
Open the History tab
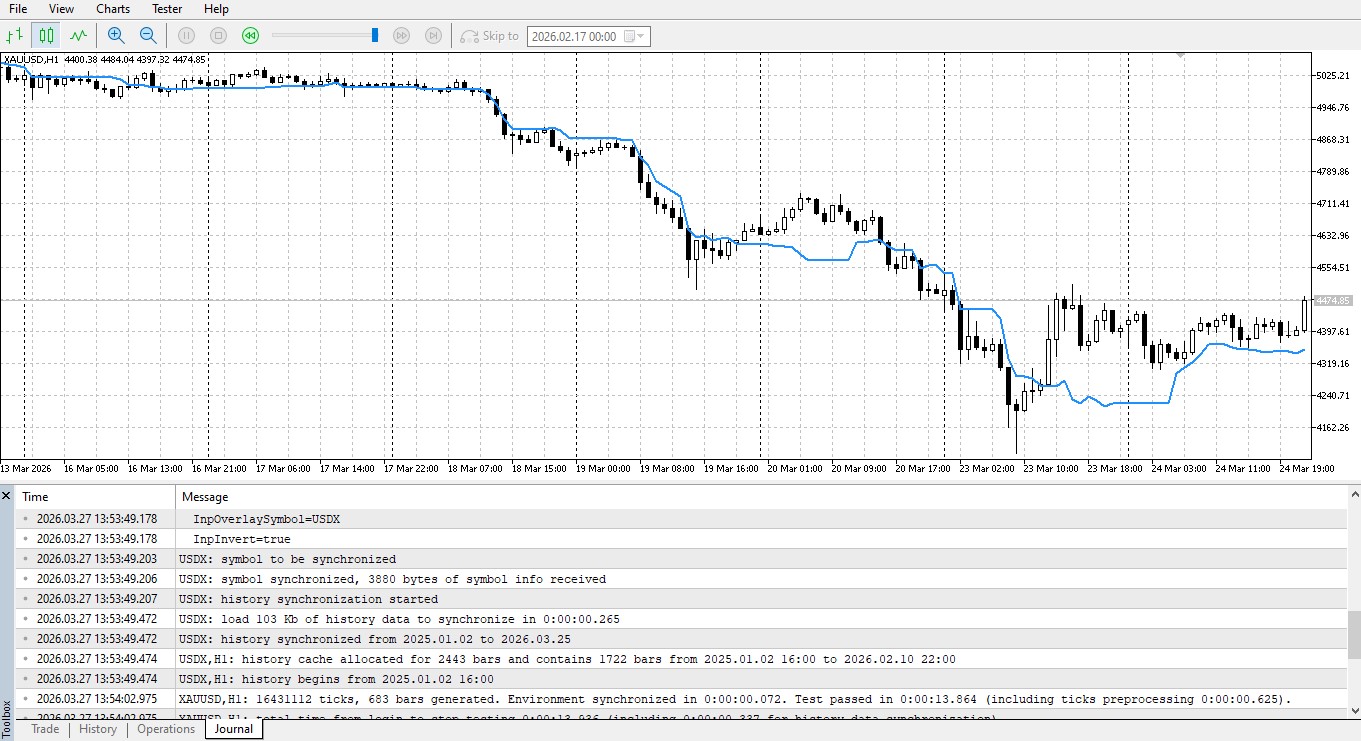tap(97, 729)
